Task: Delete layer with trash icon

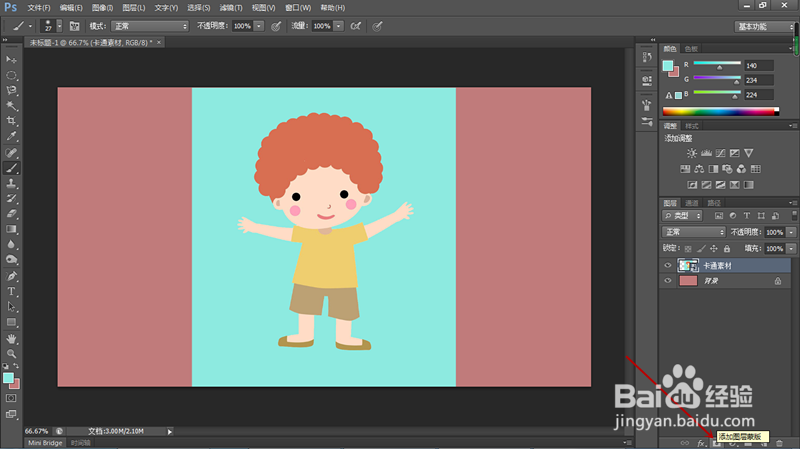Action: pos(779,443)
